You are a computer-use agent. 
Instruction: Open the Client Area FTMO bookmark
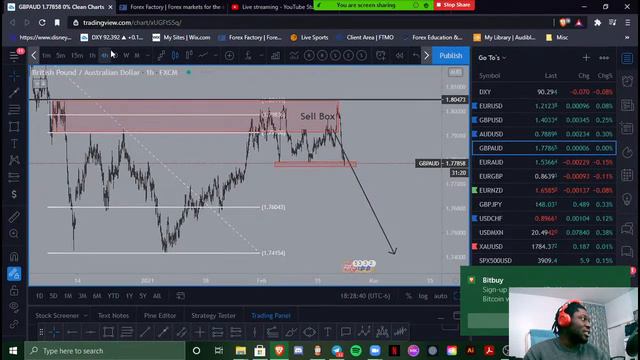(x=365, y=38)
